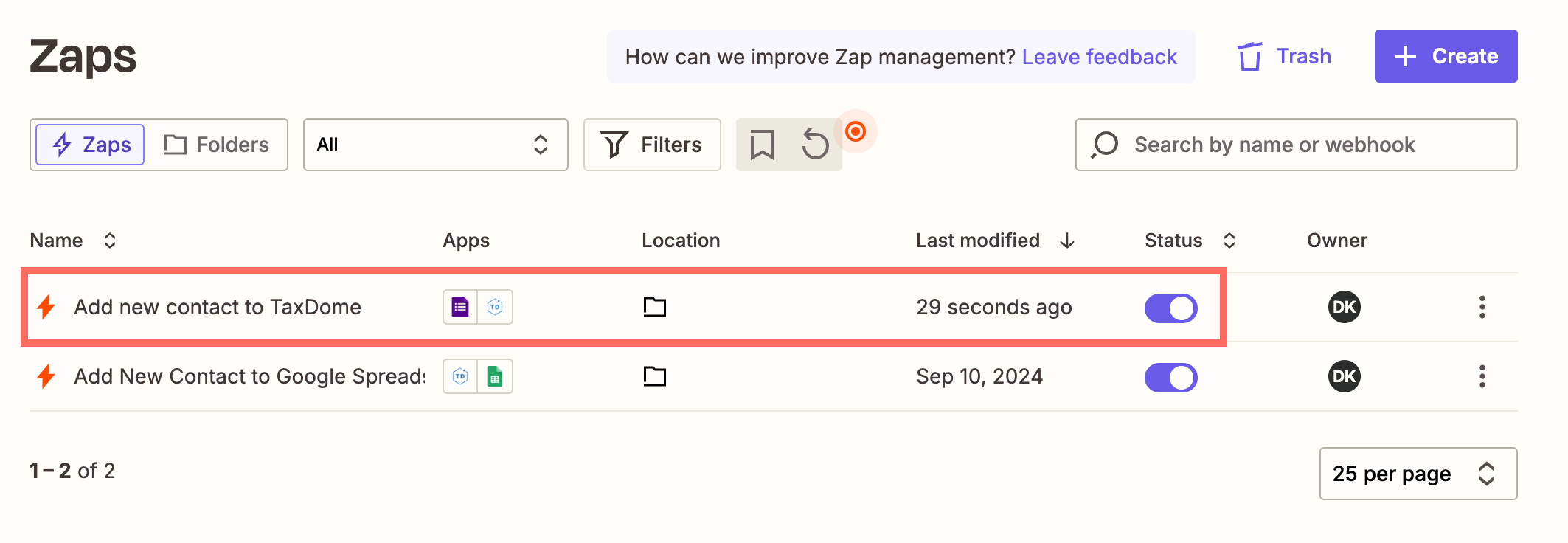The width and height of the screenshot is (1568, 543).
Task: Disable the Add New Contact to Google Spreadsheet zap
Action: pyautogui.click(x=1170, y=378)
